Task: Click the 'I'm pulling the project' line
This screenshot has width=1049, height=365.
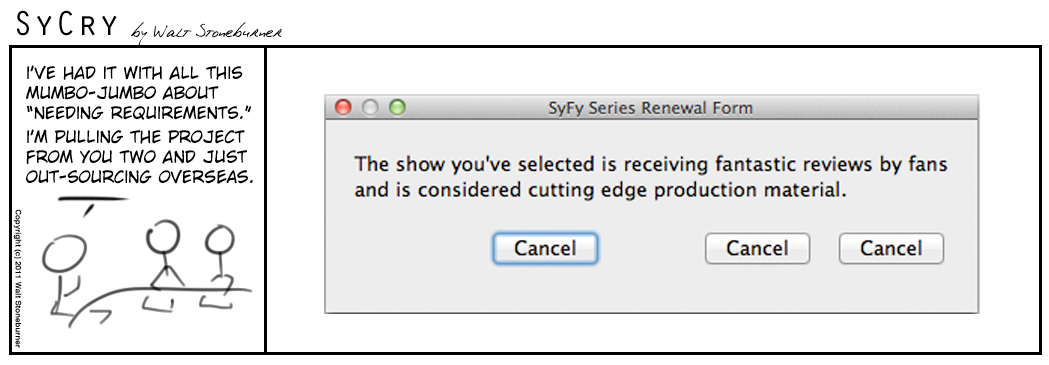Action: click(x=135, y=137)
